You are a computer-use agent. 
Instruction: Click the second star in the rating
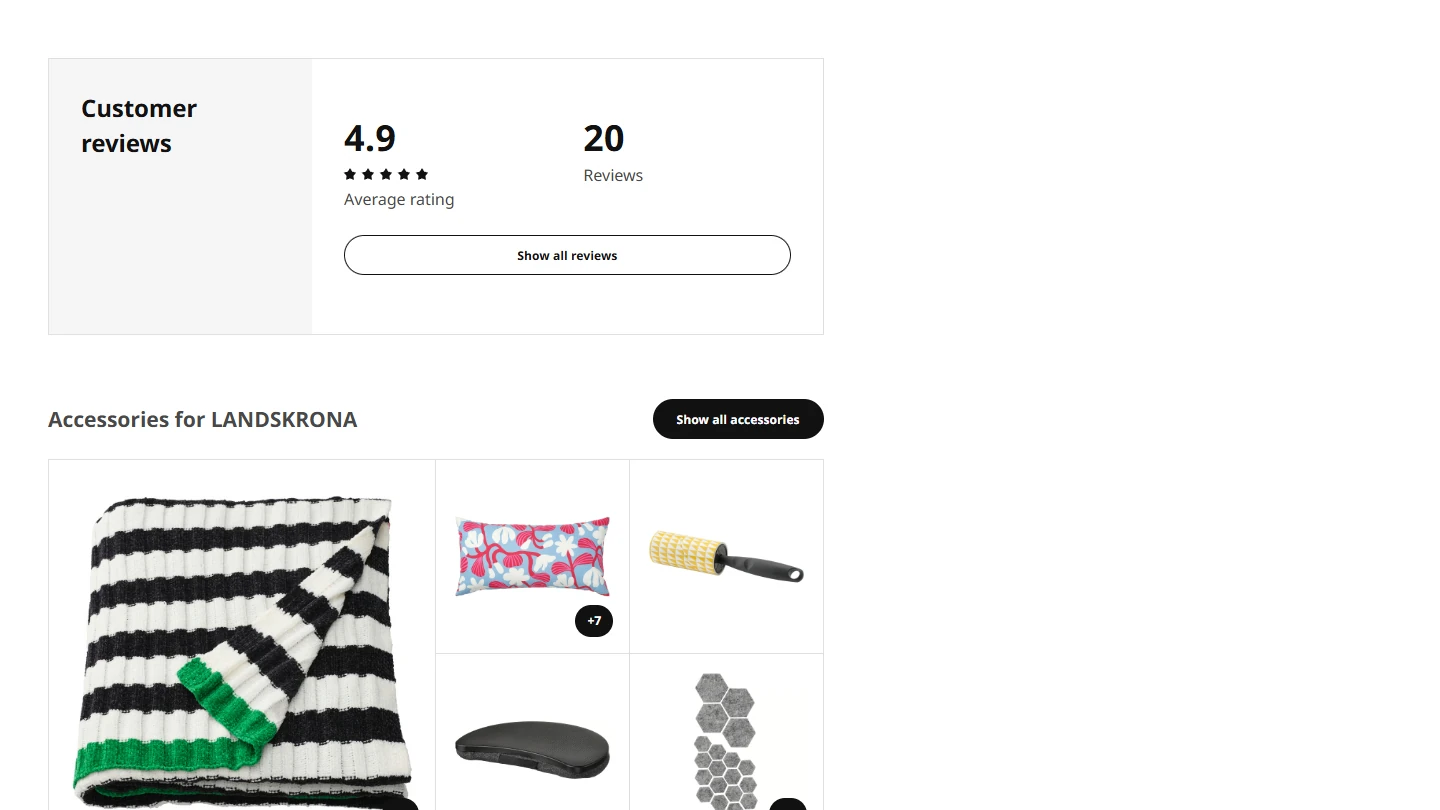point(368,174)
